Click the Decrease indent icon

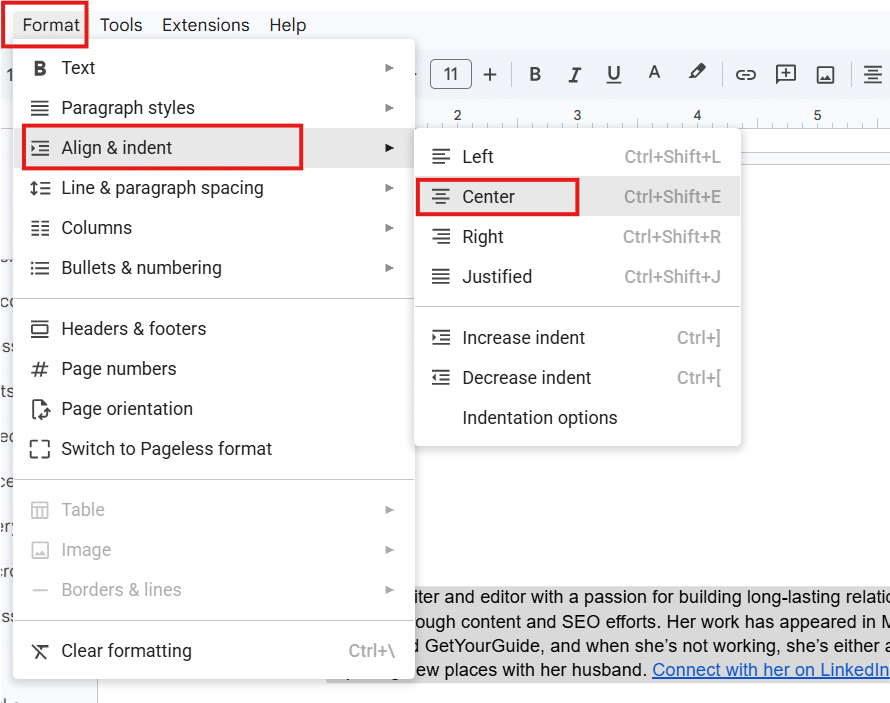pos(440,377)
